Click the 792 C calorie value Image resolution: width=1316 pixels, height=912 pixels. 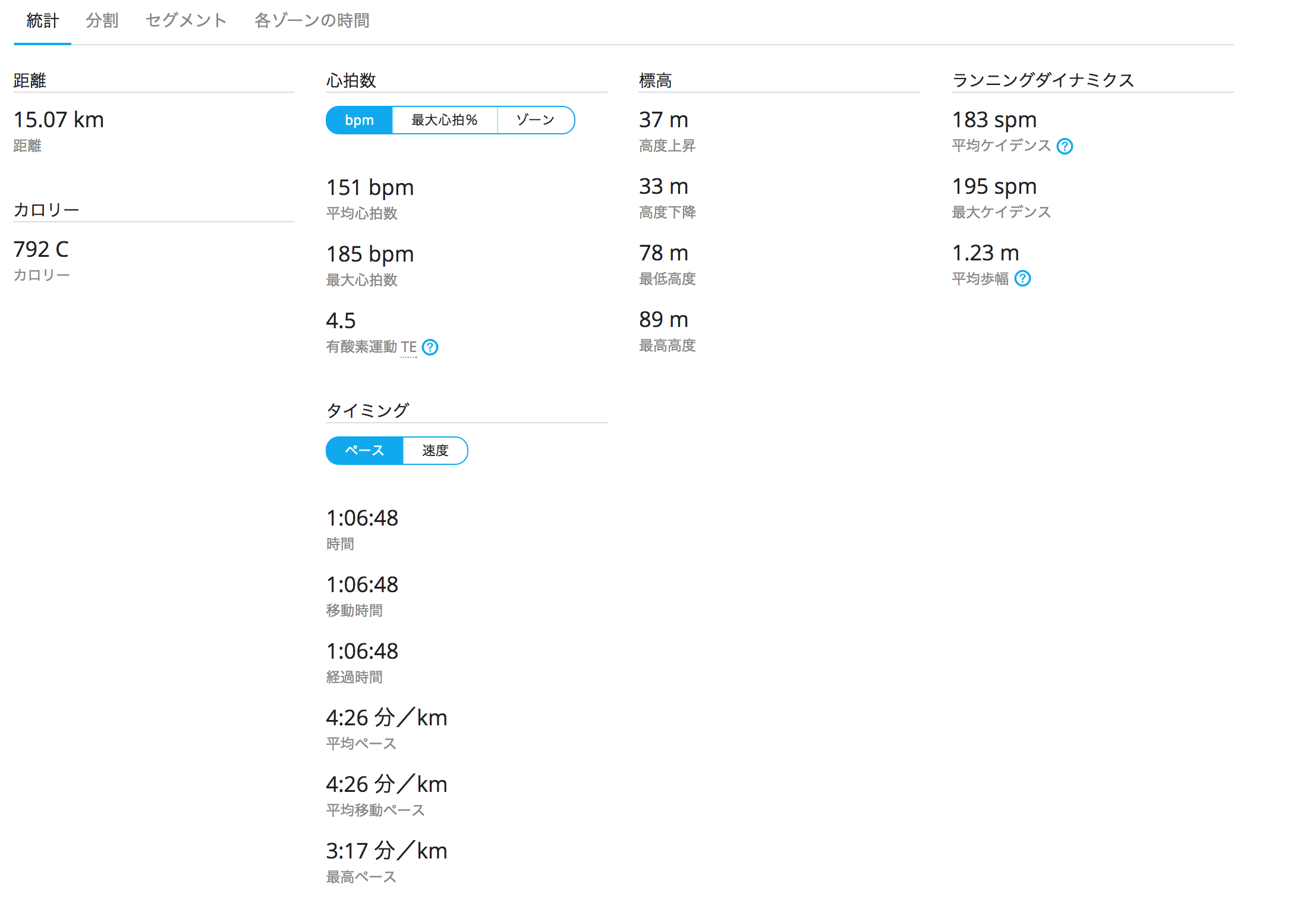[x=41, y=249]
